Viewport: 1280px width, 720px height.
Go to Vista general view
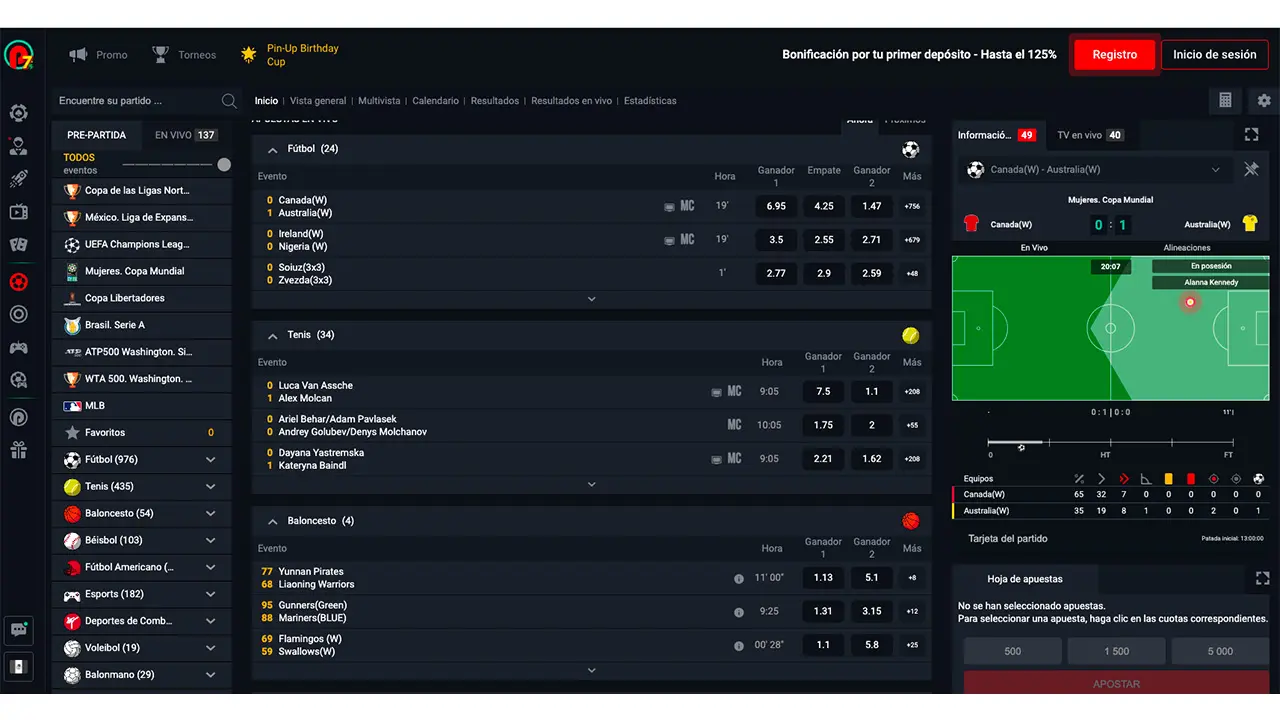318,101
